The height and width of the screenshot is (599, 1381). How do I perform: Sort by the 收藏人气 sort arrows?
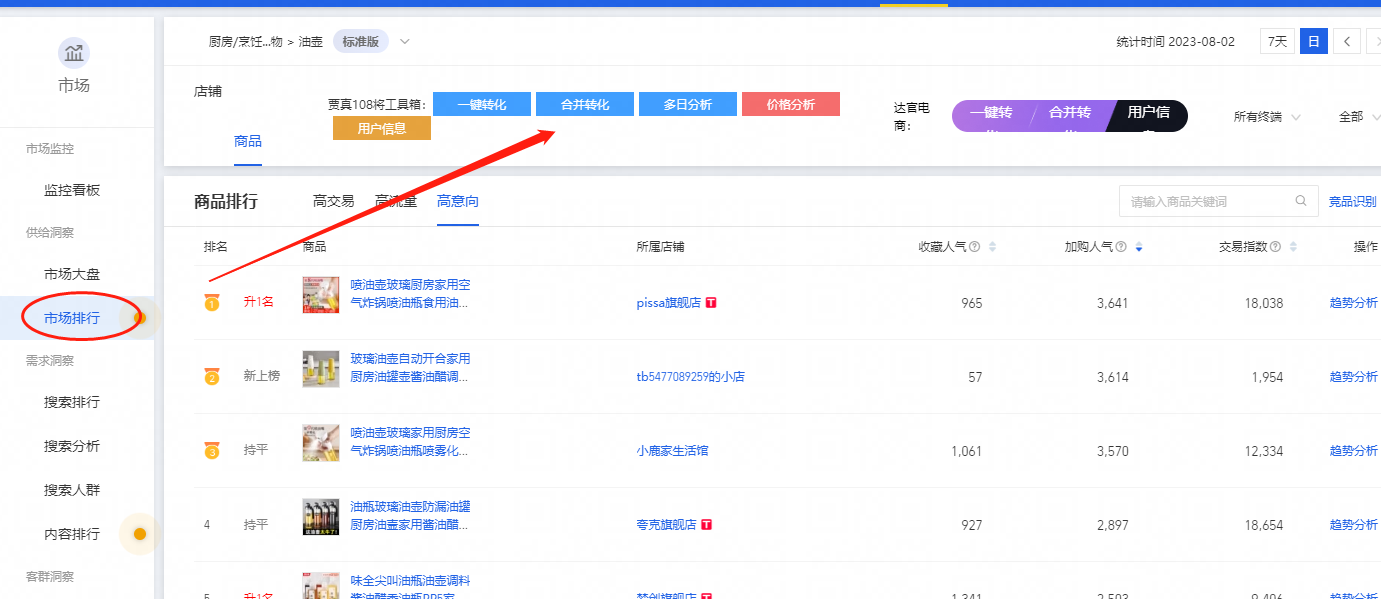tap(991, 247)
